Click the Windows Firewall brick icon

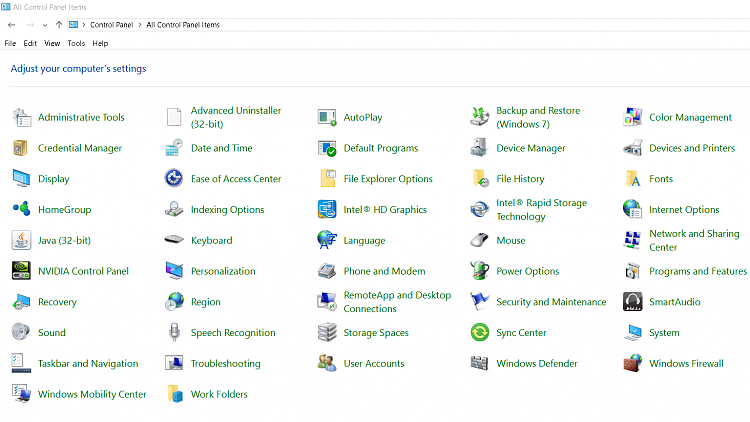632,363
